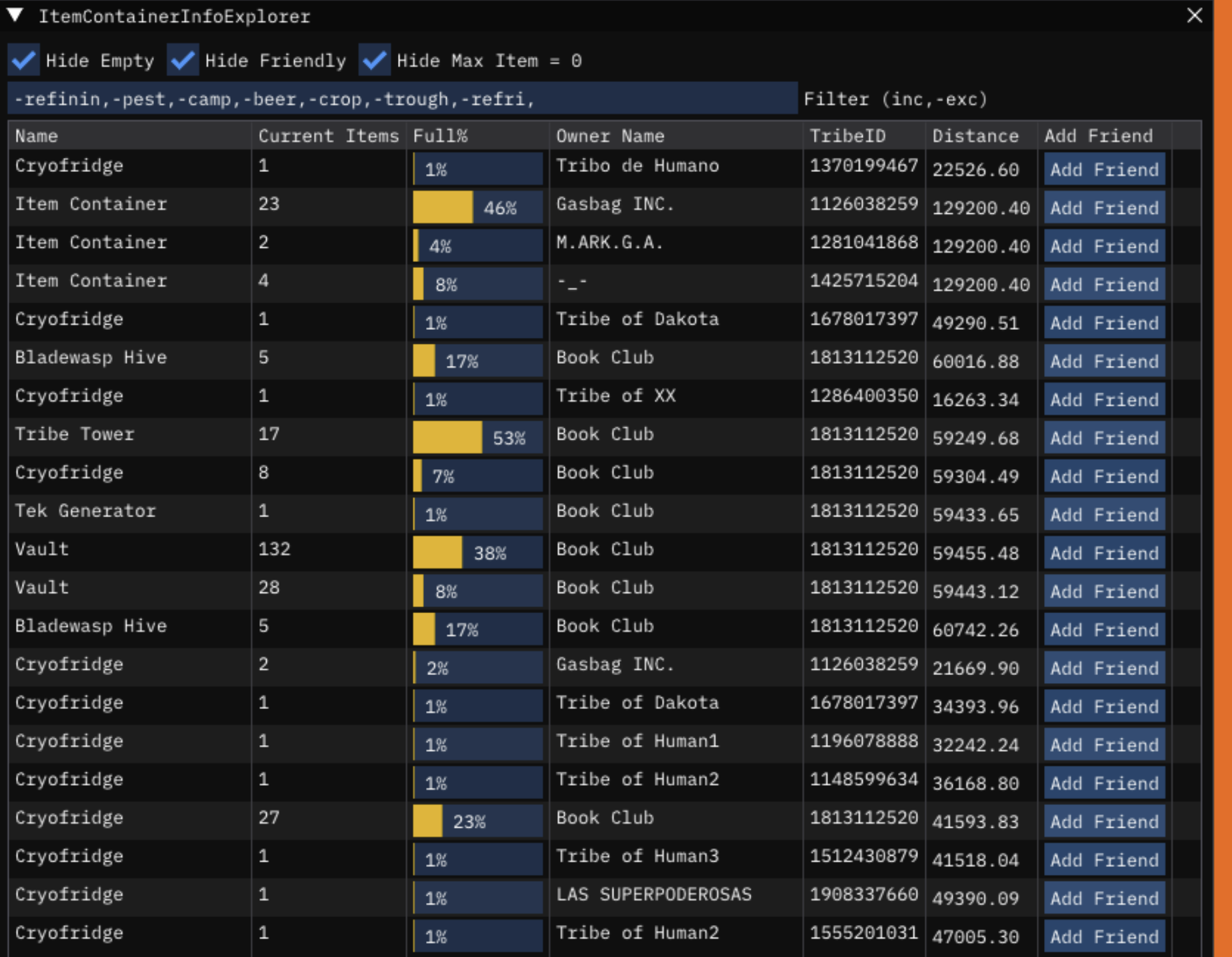This screenshot has width=1232, height=957.
Task: Add friend on the Tribe Tower row
Action: coord(1105,438)
